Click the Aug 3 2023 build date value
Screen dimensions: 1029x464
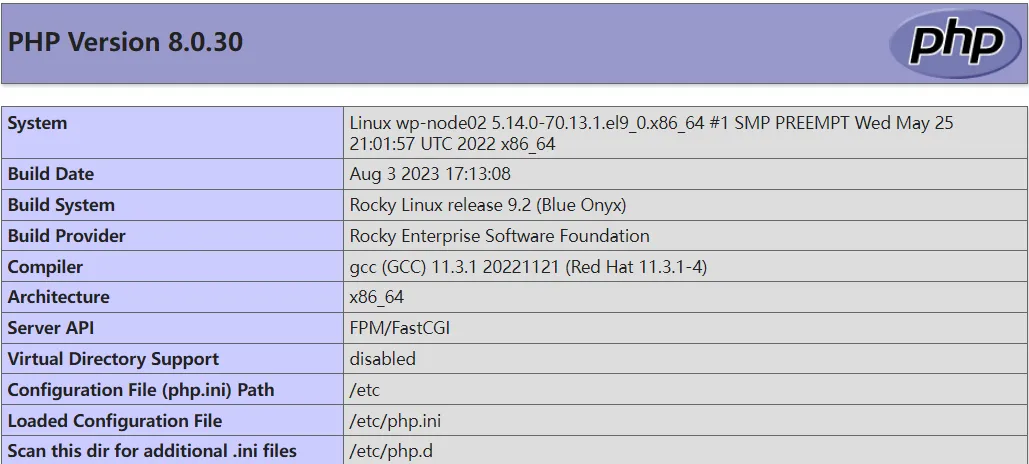[x=430, y=174]
